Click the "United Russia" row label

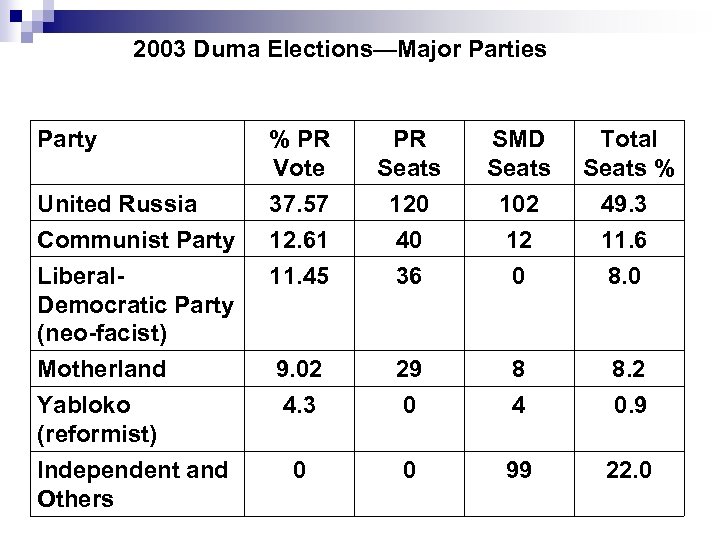click(x=117, y=204)
